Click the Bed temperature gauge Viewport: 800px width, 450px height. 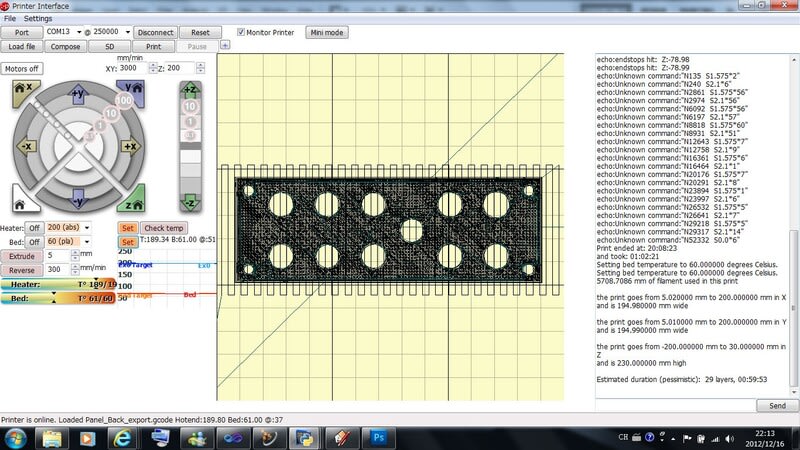(x=58, y=298)
